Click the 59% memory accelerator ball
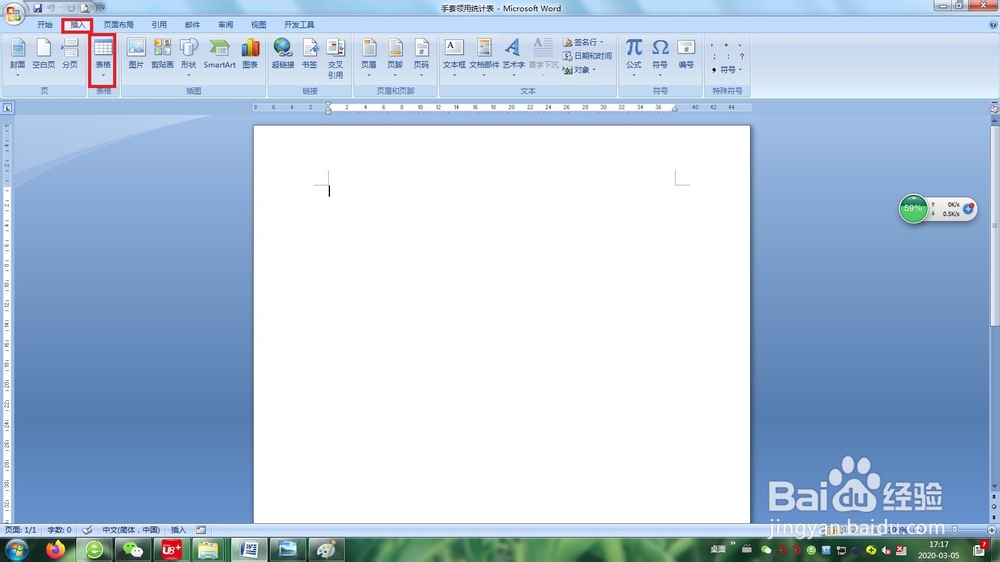 click(x=913, y=209)
